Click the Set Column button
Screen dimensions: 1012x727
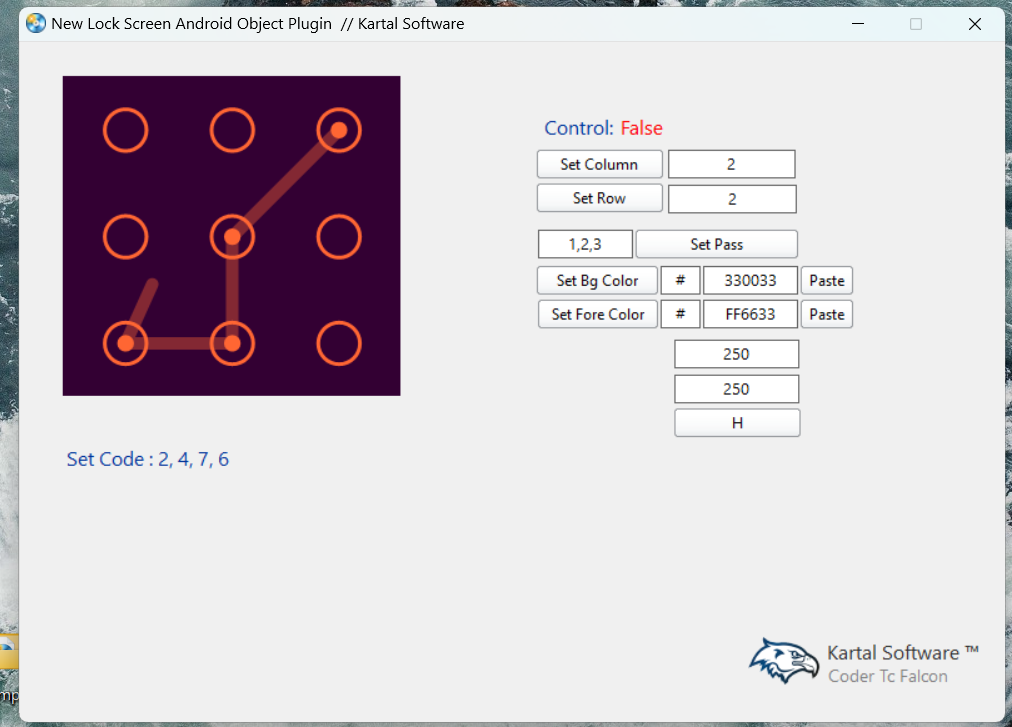click(599, 164)
